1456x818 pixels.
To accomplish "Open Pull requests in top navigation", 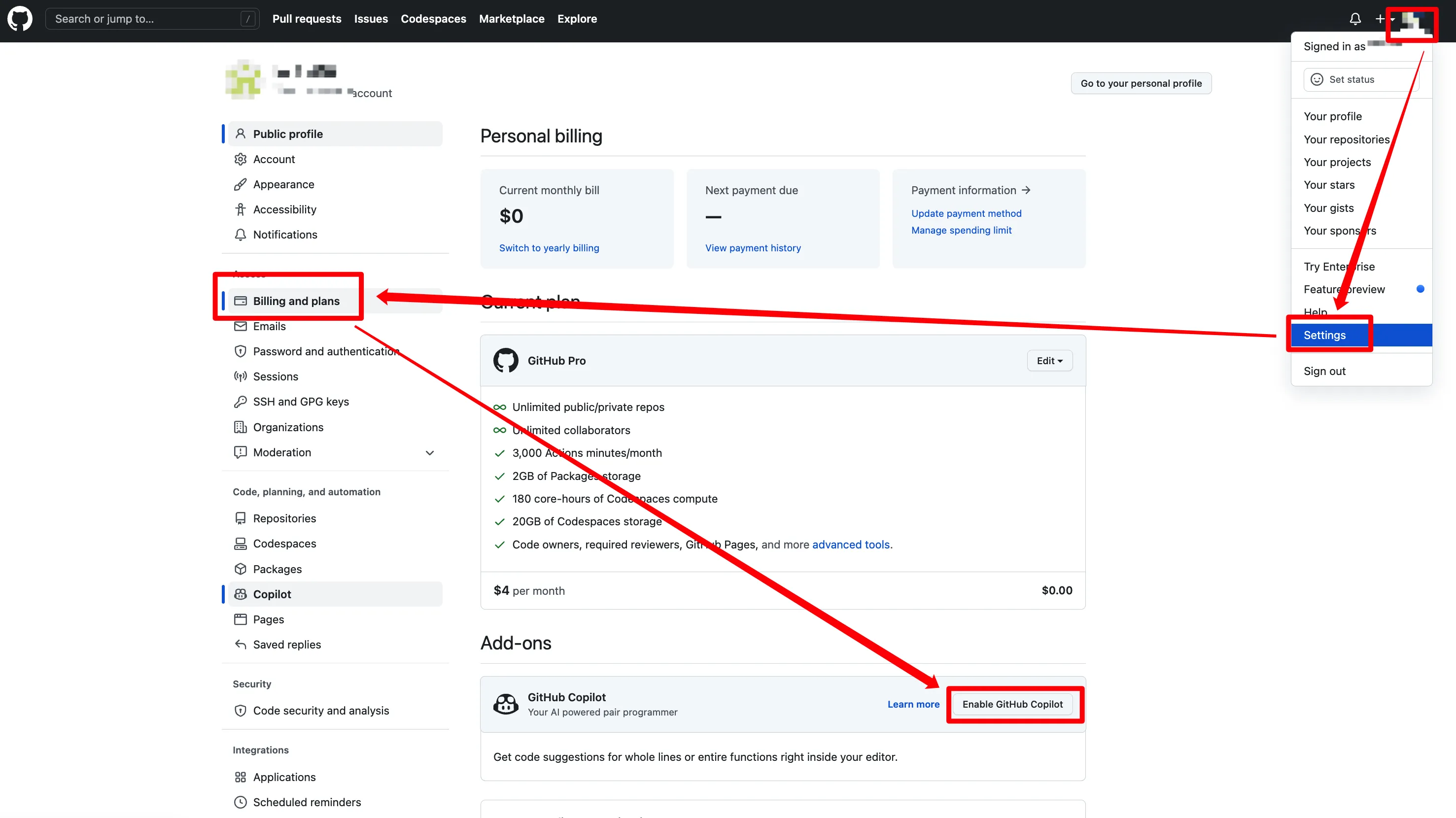I will tap(307, 19).
